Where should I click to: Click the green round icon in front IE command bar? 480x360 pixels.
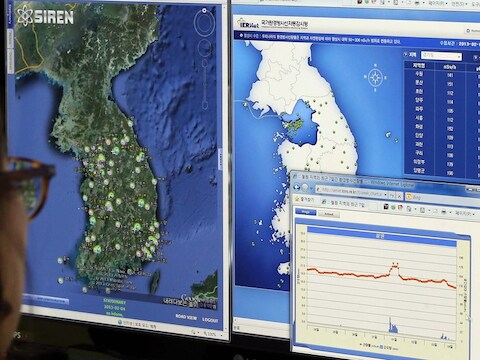coord(393,208)
